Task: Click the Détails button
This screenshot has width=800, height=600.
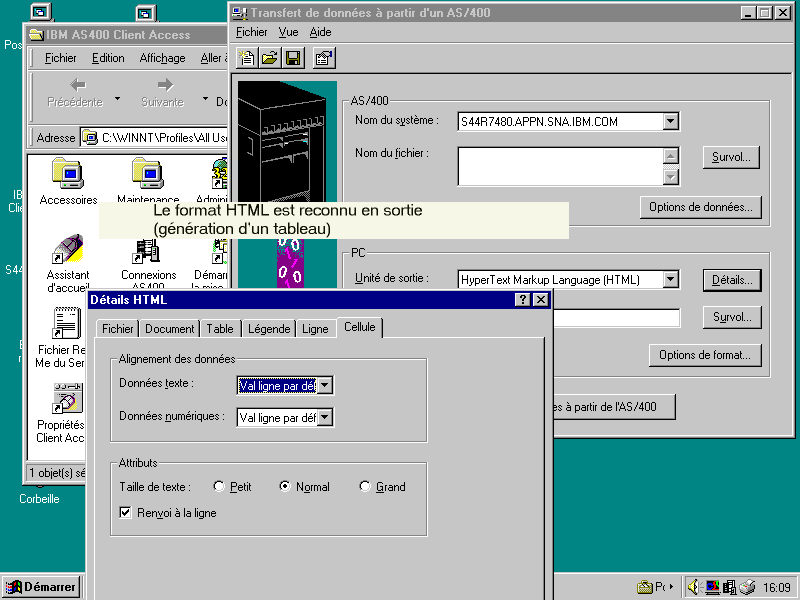Action: [x=732, y=280]
